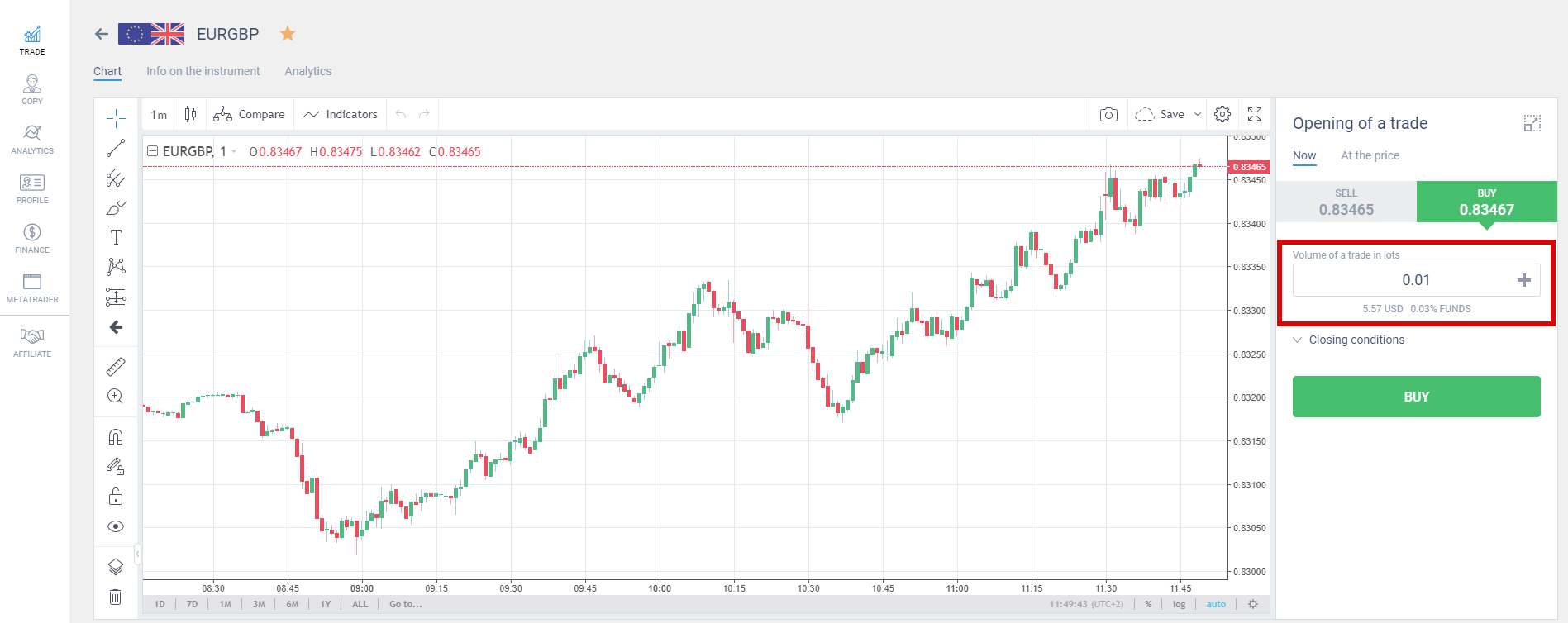1568x623 pixels.
Task: Undo the last chart action
Action: tap(401, 114)
